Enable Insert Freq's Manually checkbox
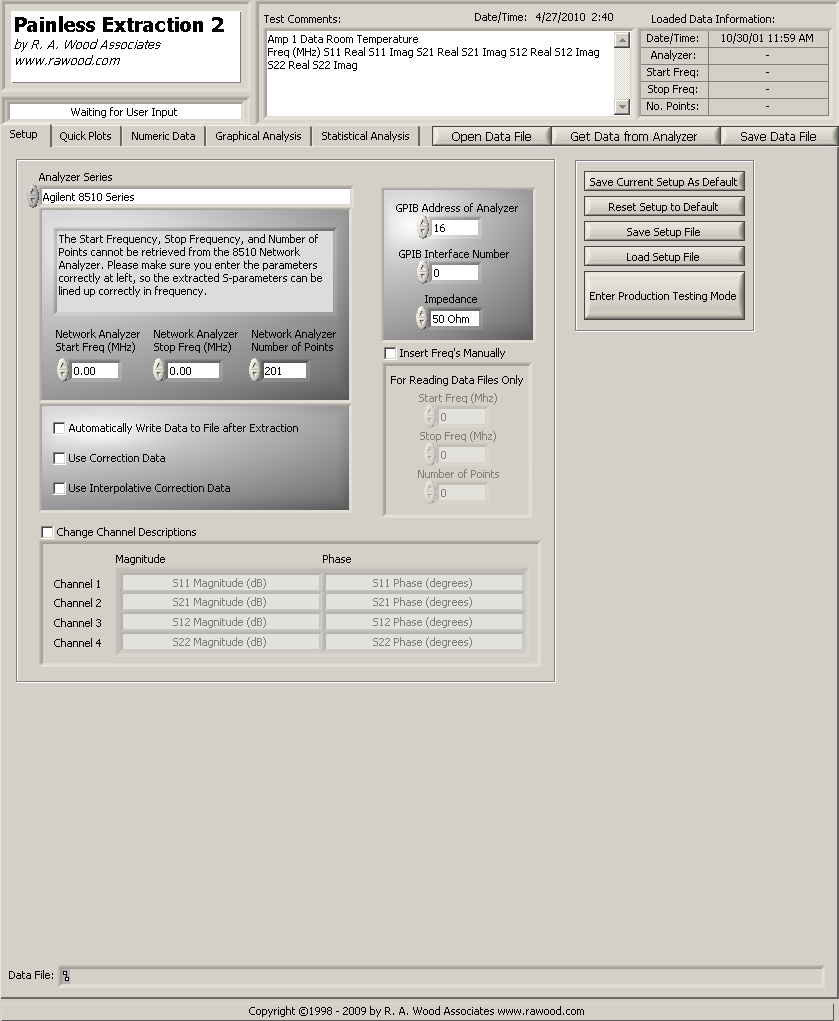Viewport: 839px width, 1021px height. click(x=390, y=353)
